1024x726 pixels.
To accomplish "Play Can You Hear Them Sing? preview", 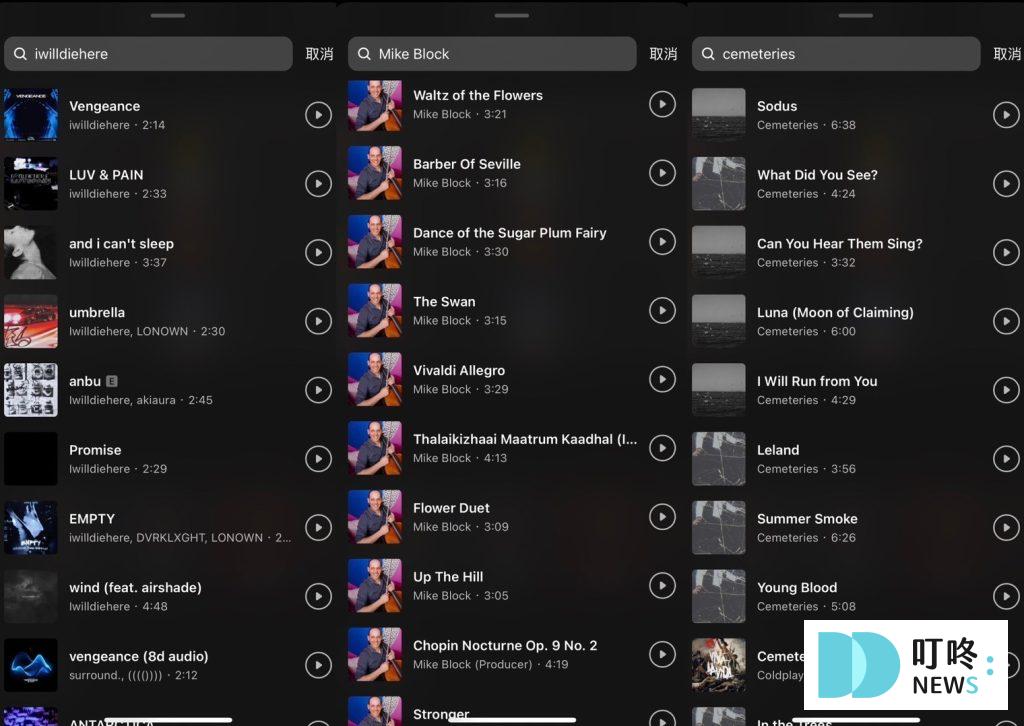I will 1006,253.
